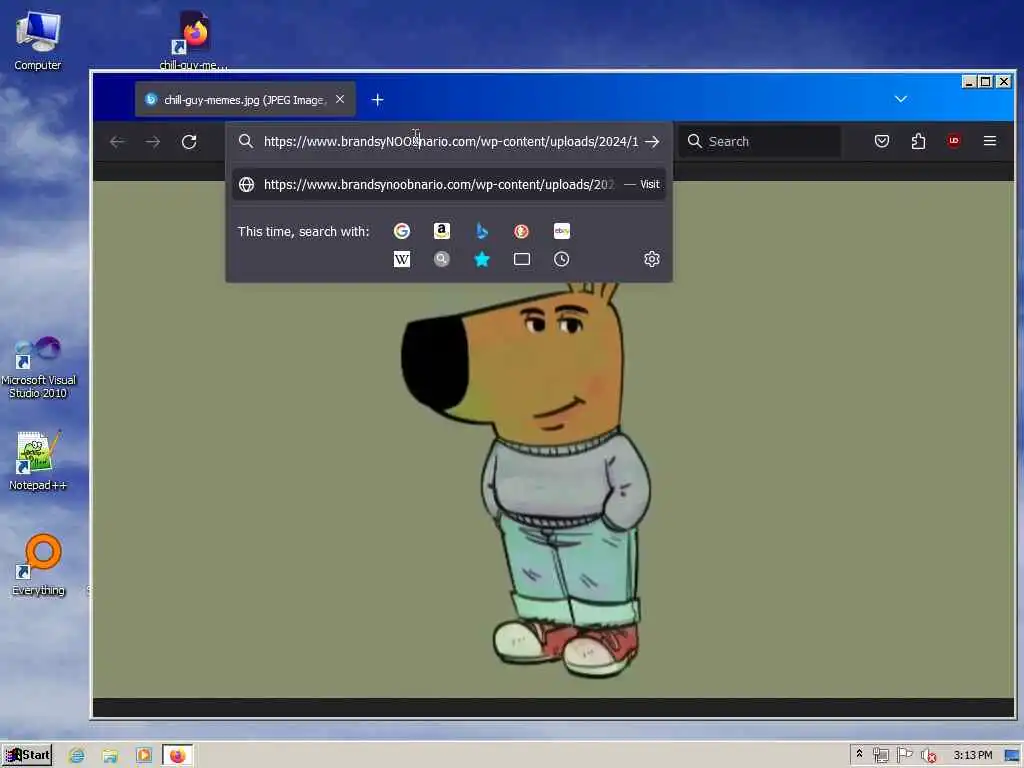Image resolution: width=1024 pixels, height=768 pixels.
Task: Select Notepad++ desktop shortcut
Action: tap(38, 460)
